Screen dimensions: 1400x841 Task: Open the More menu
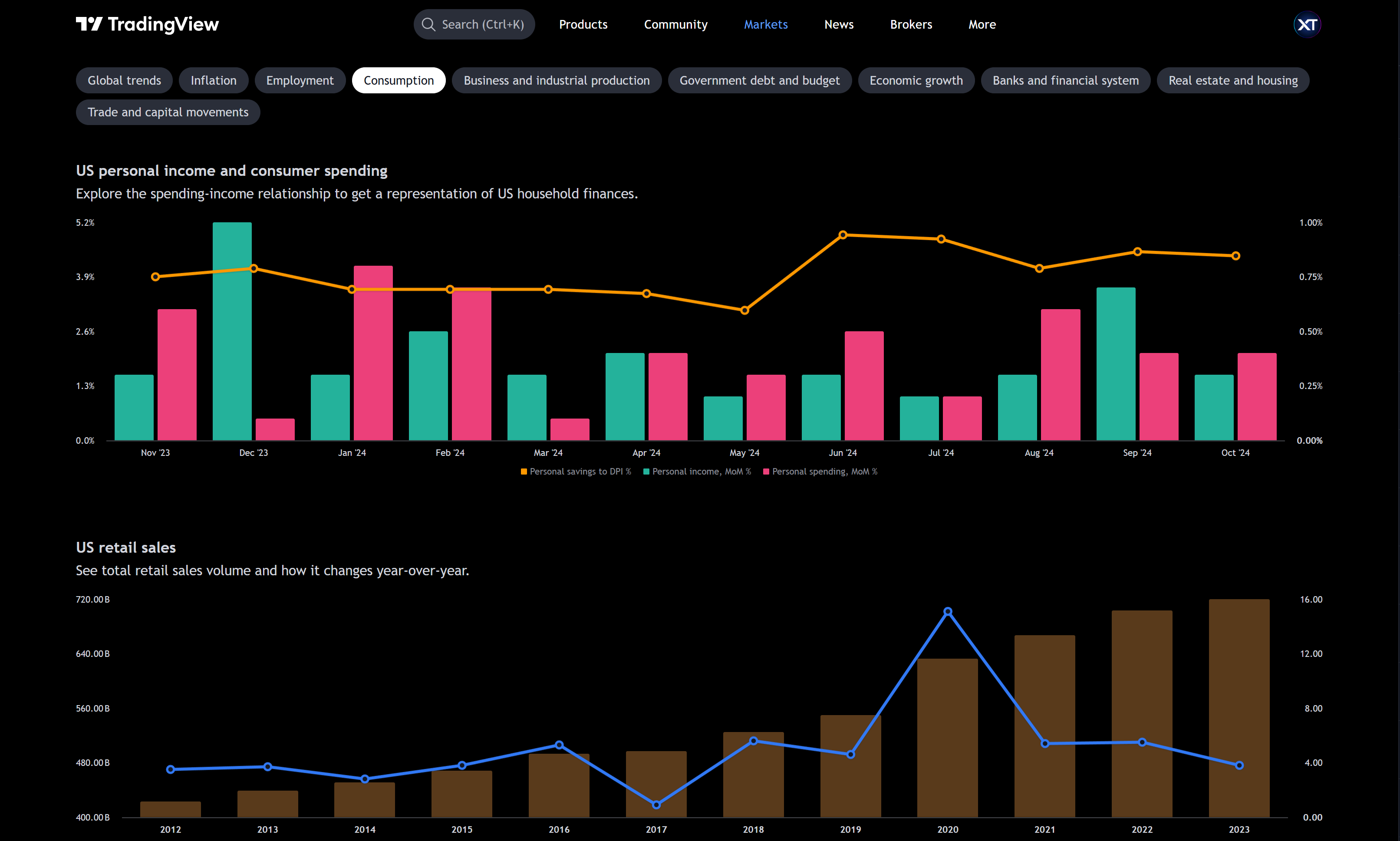(x=982, y=24)
